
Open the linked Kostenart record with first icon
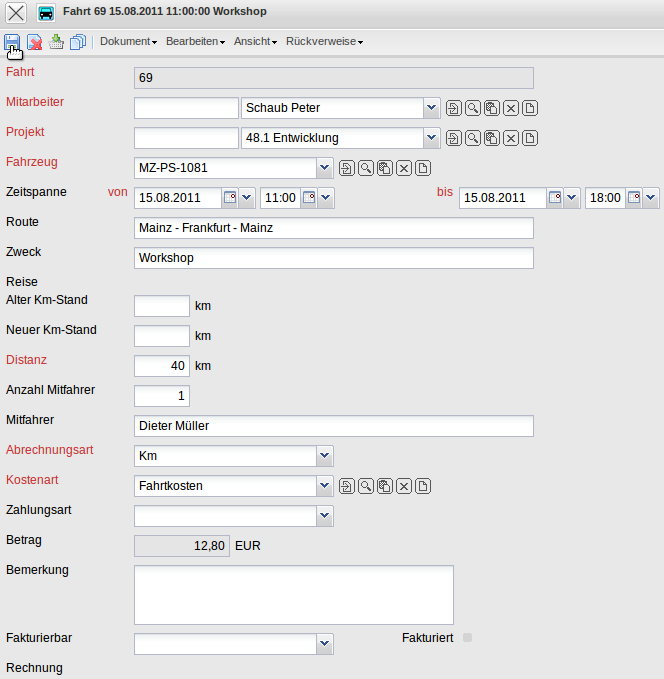point(347,486)
